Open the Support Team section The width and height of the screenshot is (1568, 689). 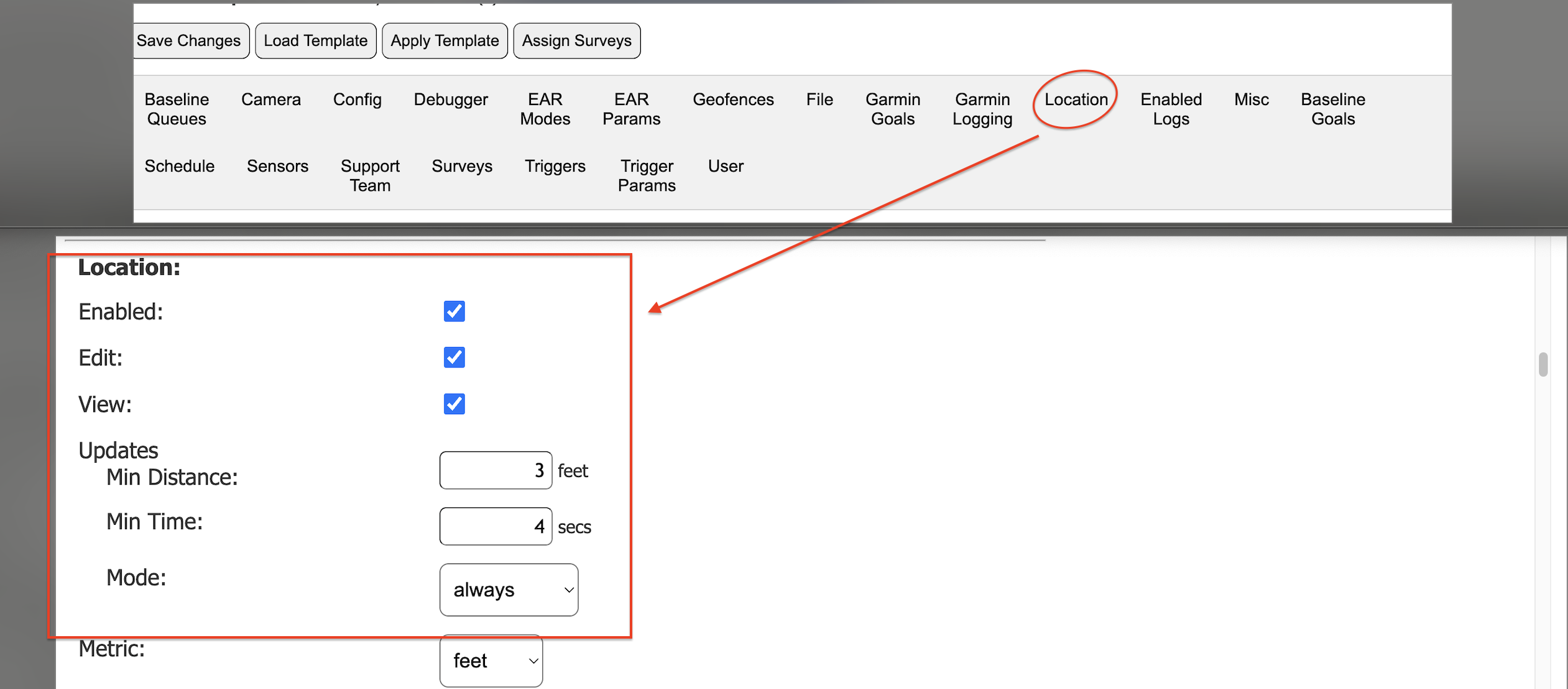point(370,175)
